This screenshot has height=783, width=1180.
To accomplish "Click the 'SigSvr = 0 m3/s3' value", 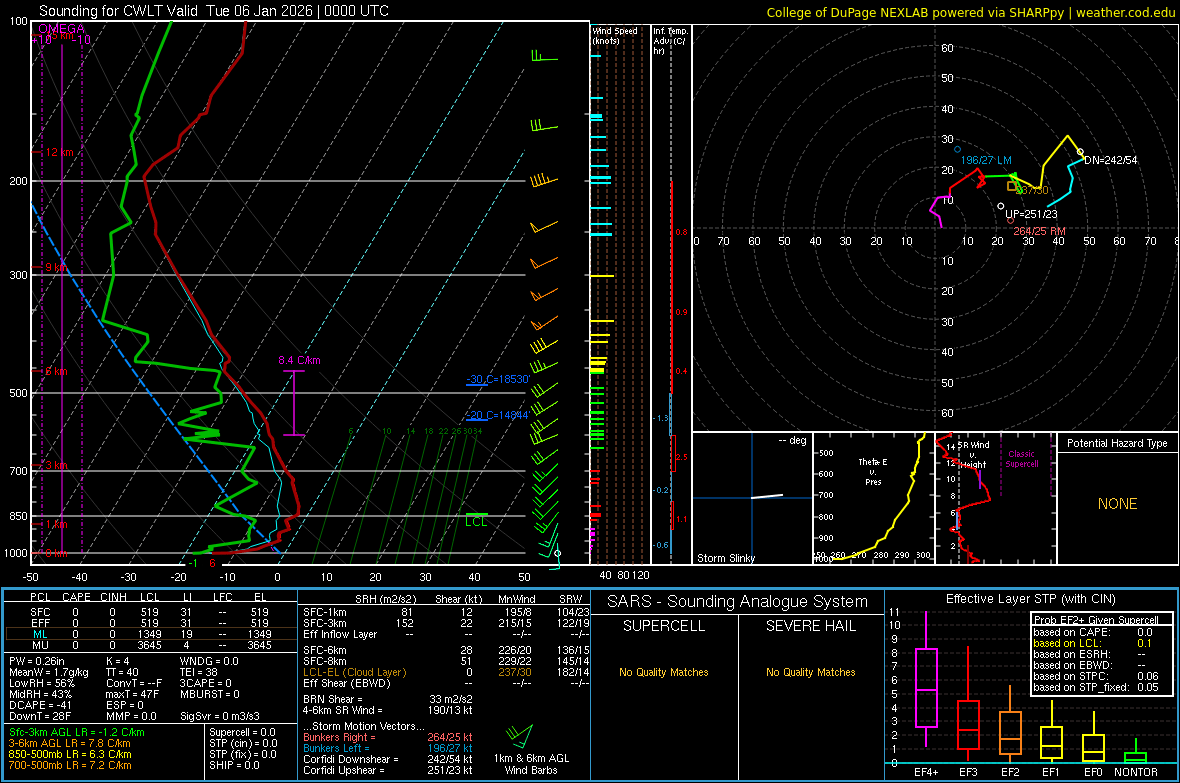I will (220, 716).
